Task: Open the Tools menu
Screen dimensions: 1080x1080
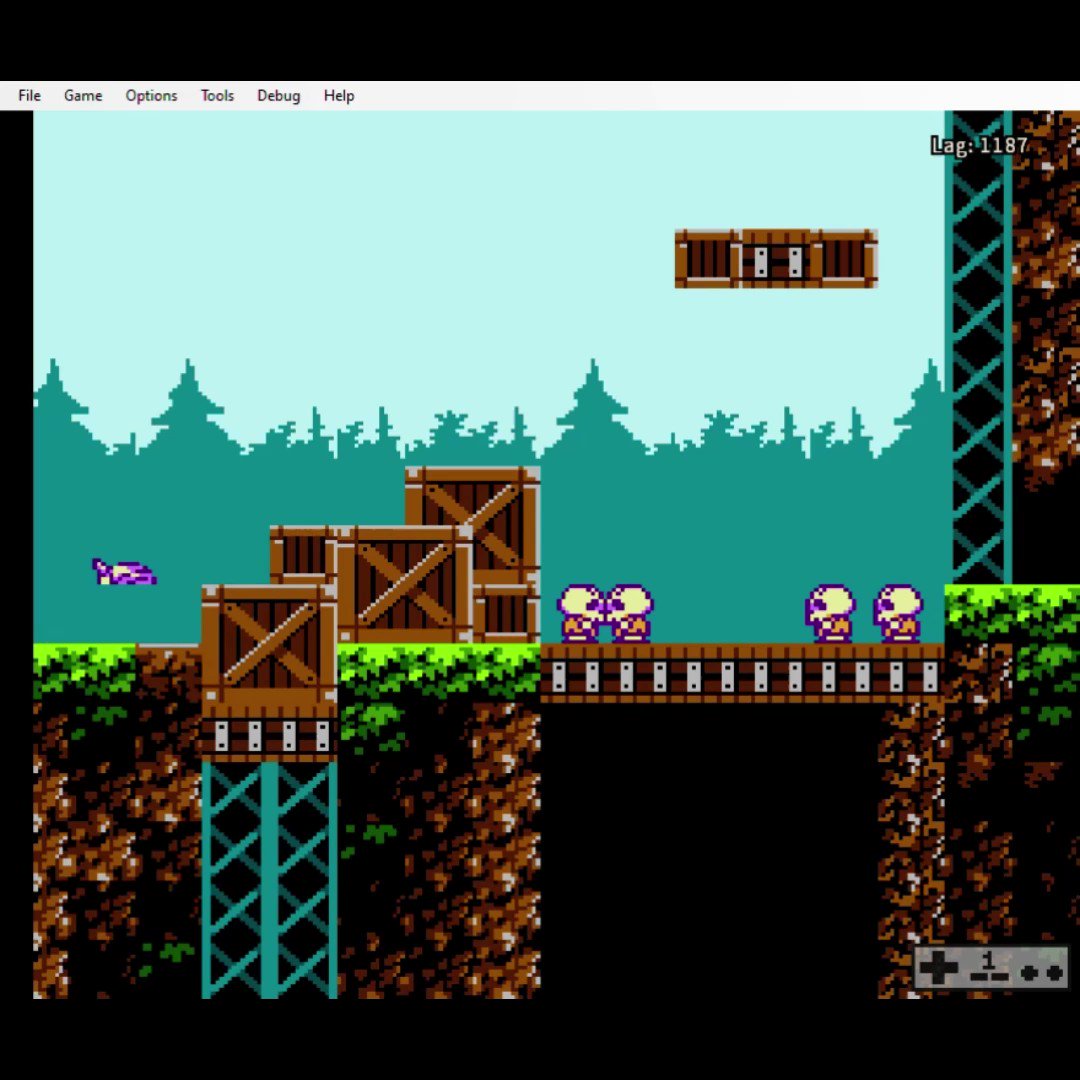Action: 217,96
